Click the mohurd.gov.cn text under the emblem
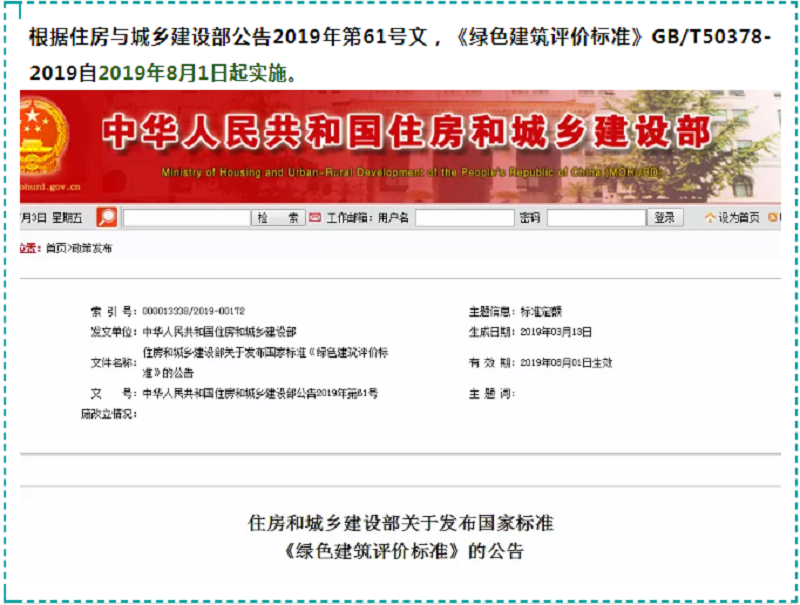The image size is (800, 605). [x=50, y=187]
